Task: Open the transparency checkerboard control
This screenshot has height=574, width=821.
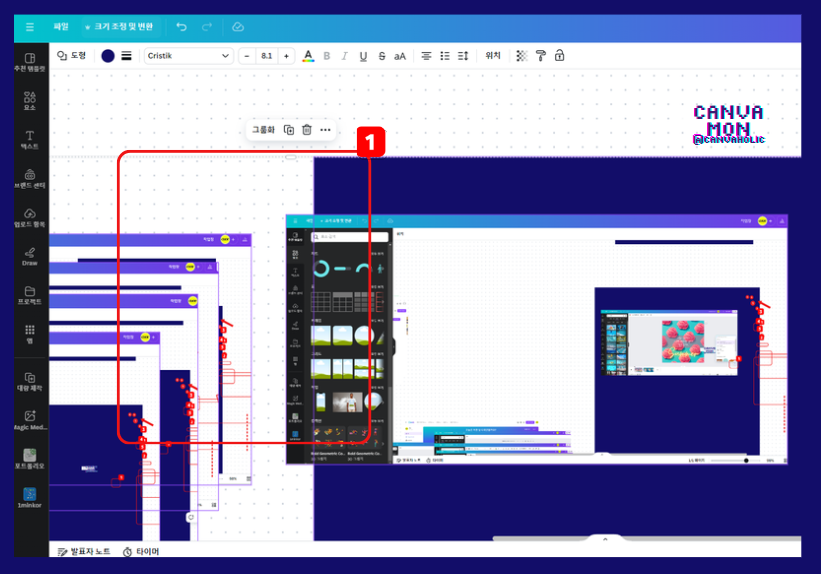Action: [x=522, y=56]
